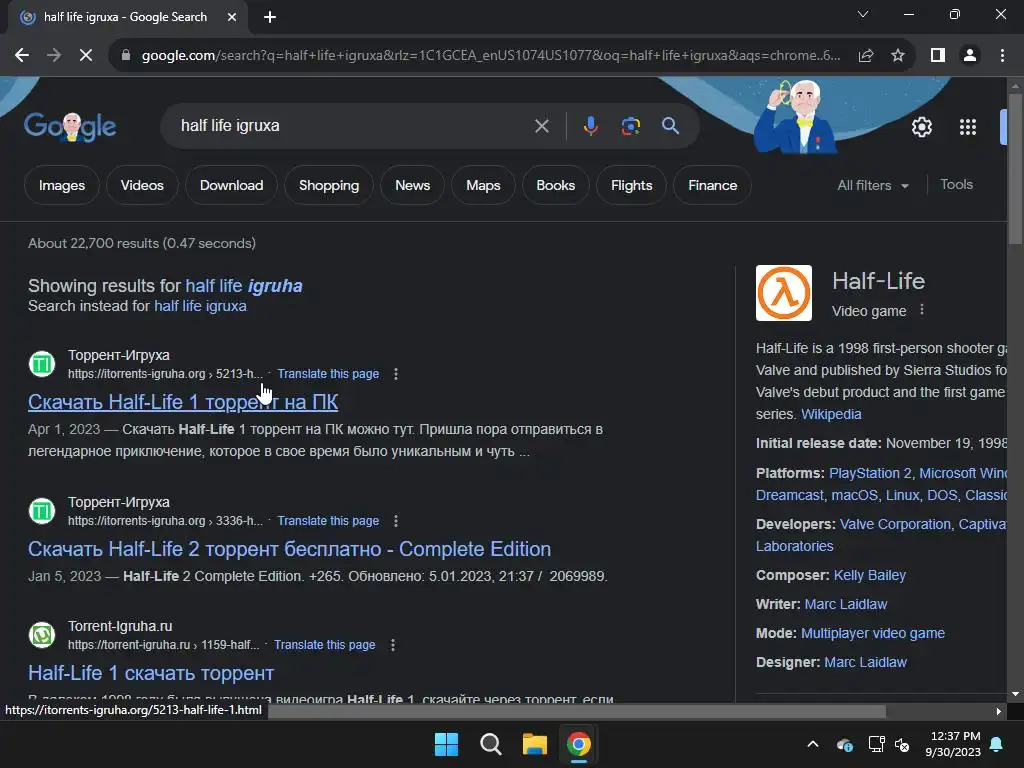The image size is (1024, 768).
Task: Open options for Half-Life 2 result
Action: [x=396, y=521]
